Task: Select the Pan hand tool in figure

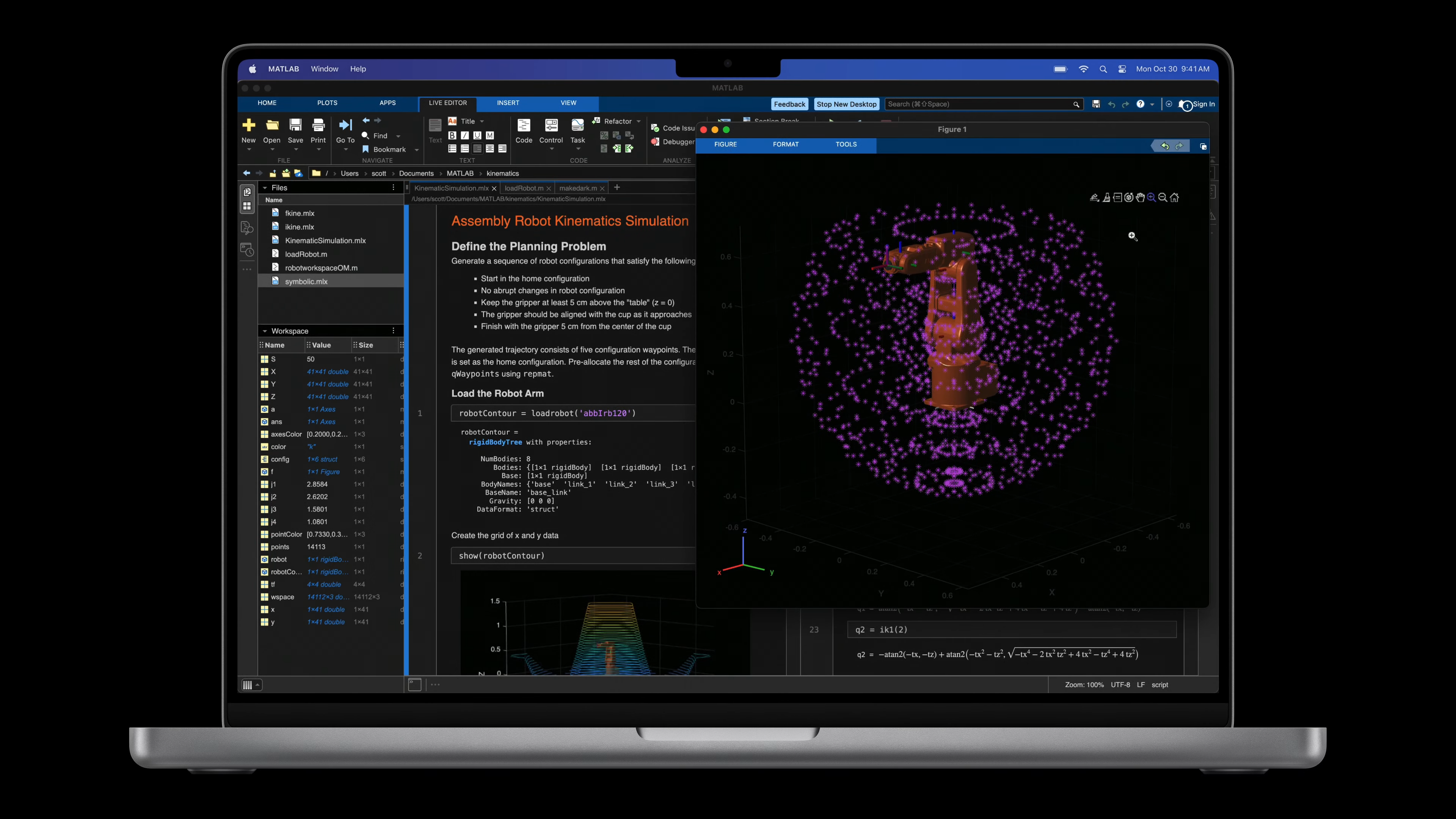Action: coord(1140,197)
